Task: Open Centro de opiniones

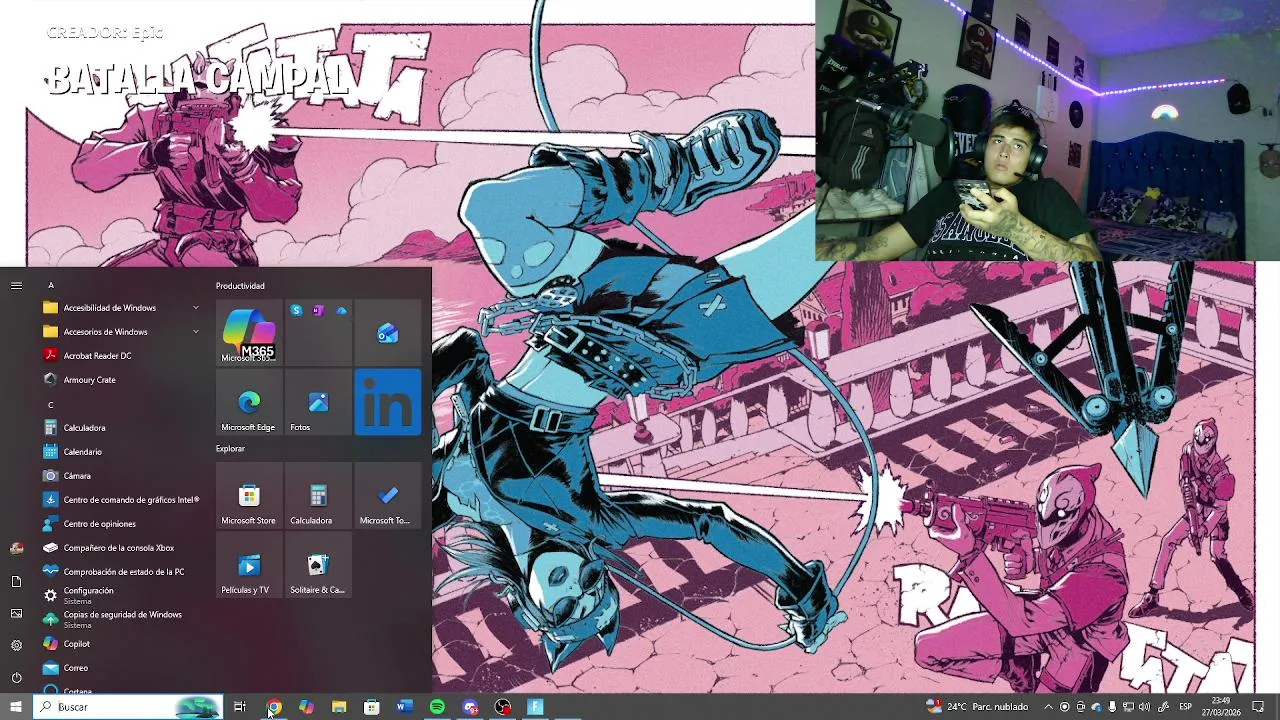Action: (120, 523)
